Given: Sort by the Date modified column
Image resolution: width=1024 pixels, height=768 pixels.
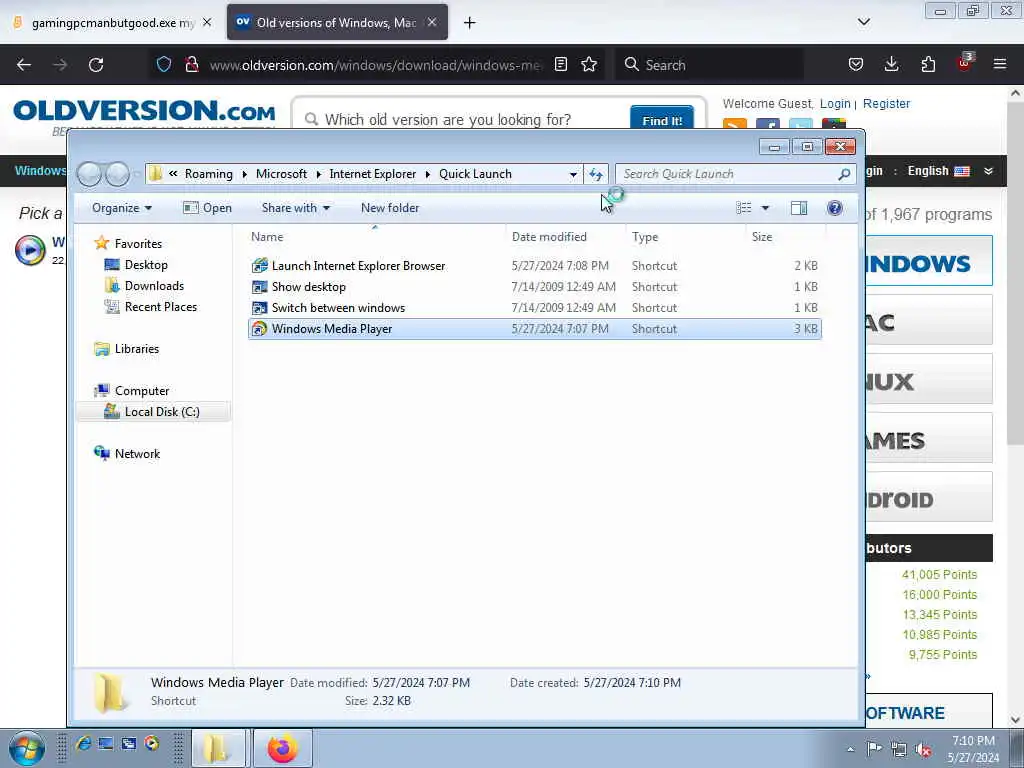Looking at the screenshot, I should pos(566,236).
